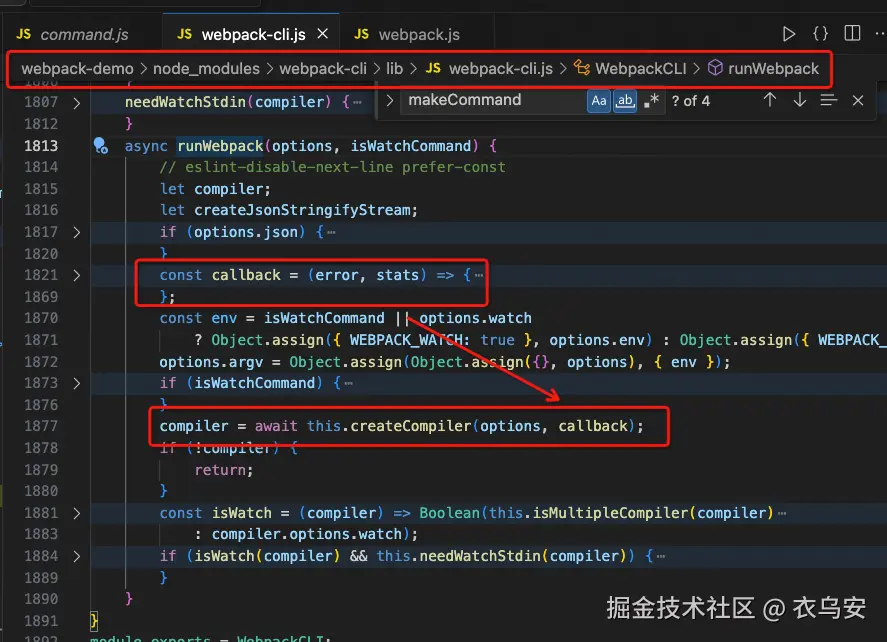887x642 pixels.
Task: Click compiler.options.watch on line 1883
Action: 307,535
